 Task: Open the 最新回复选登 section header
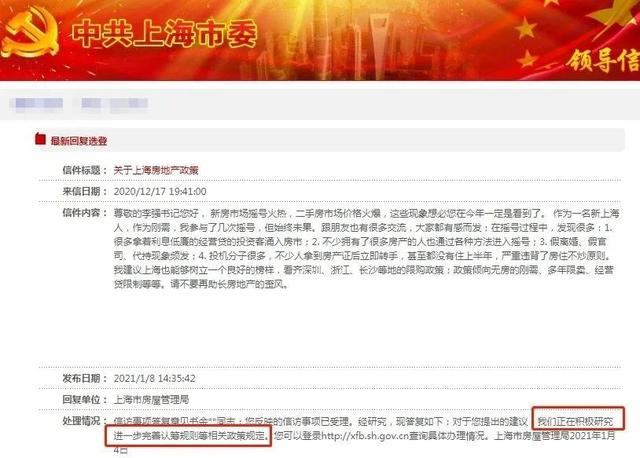[79, 141]
